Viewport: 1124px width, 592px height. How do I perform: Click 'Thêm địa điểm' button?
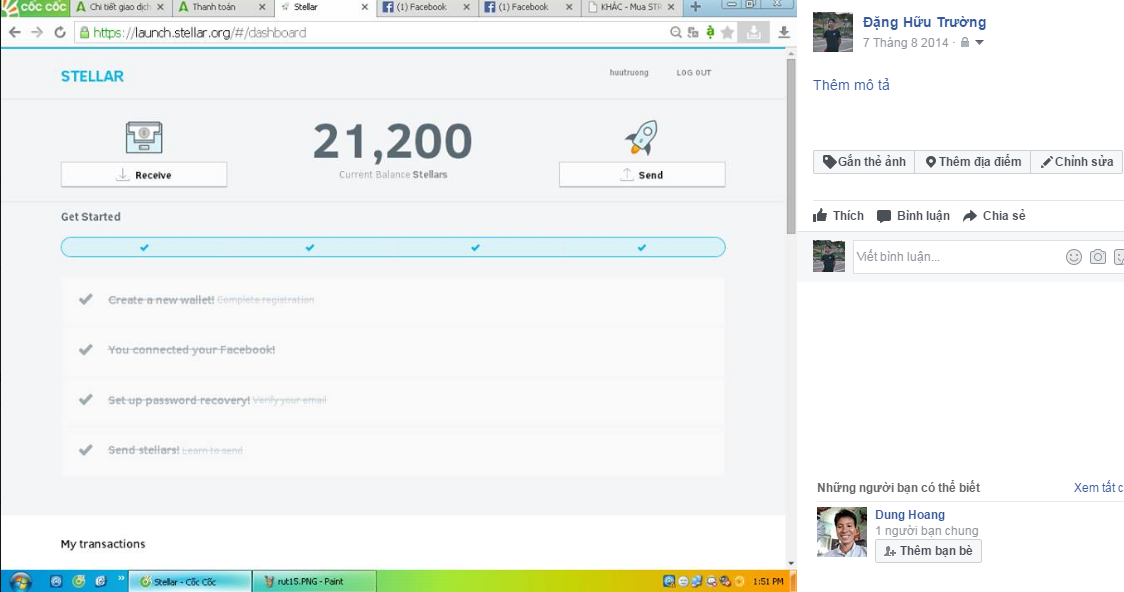(x=973, y=162)
